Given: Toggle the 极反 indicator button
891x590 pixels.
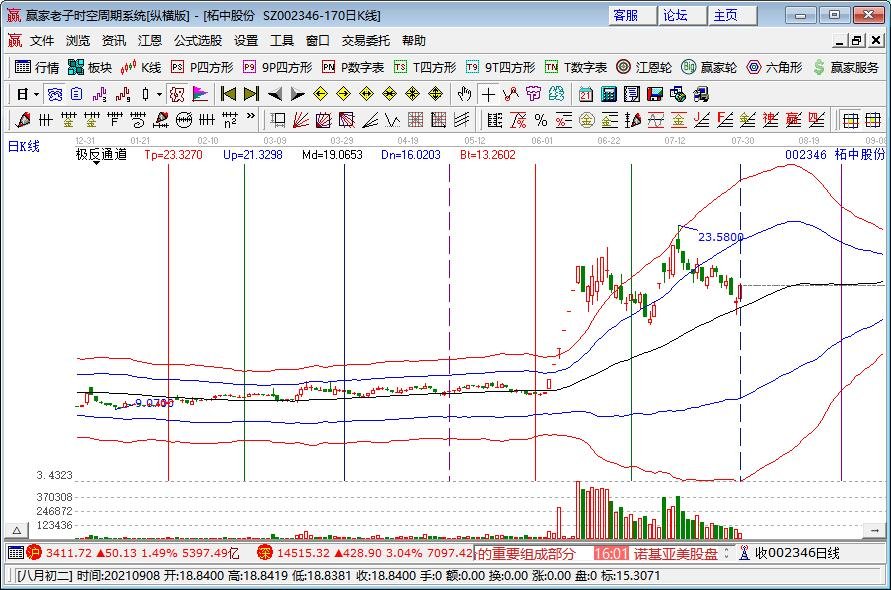Looking at the screenshot, I should coord(176,94).
